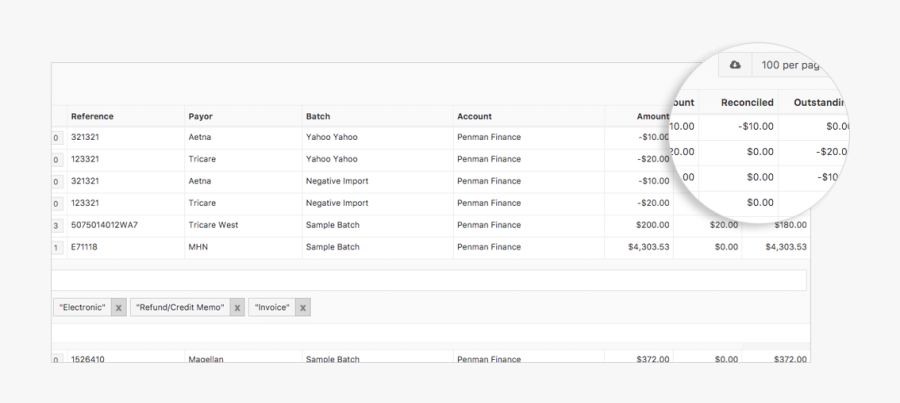Sort by the Reconciled column header
This screenshot has width=900, height=403.
point(746,102)
